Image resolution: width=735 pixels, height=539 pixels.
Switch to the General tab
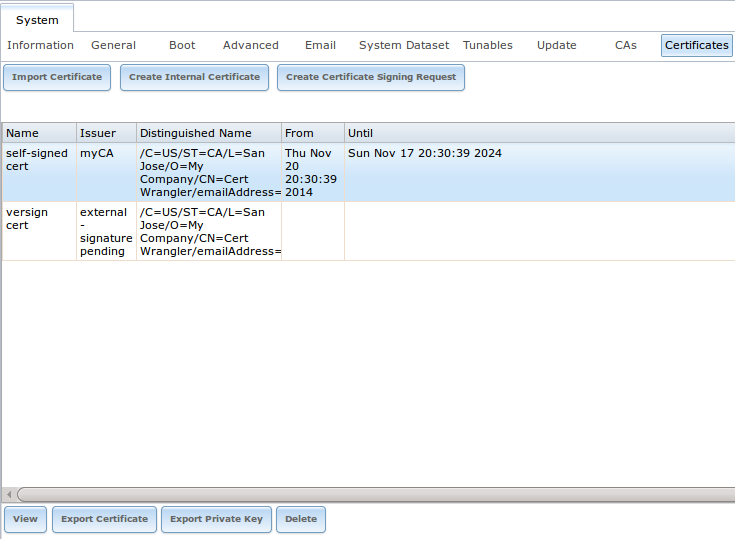point(113,45)
